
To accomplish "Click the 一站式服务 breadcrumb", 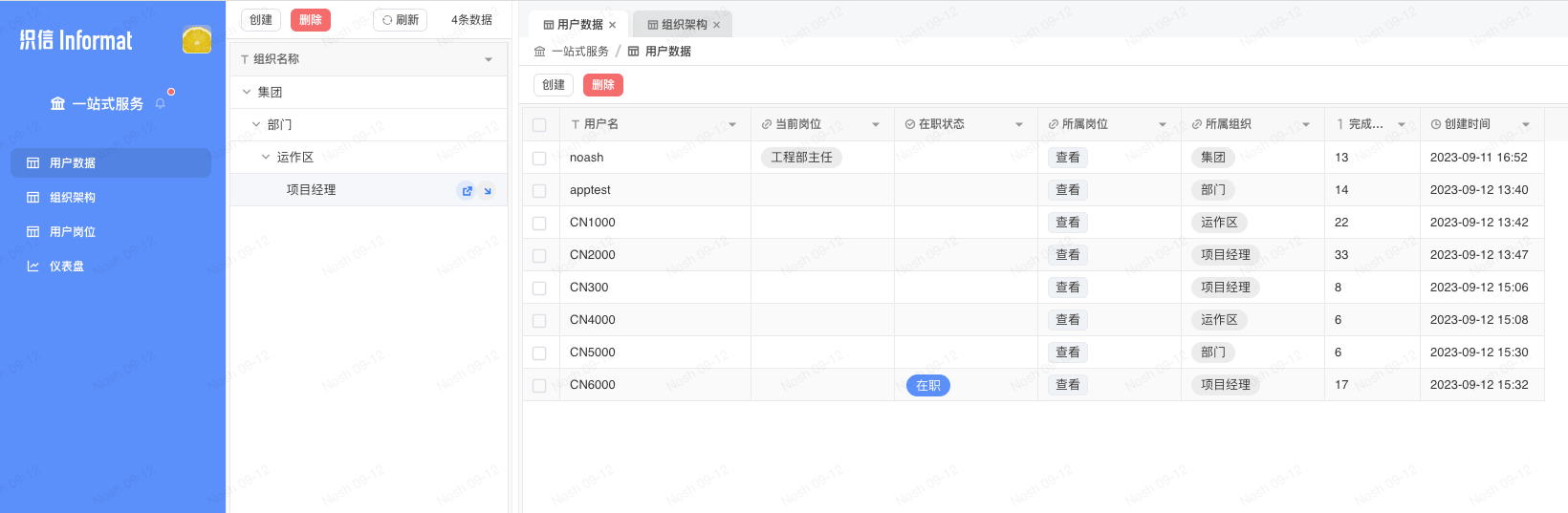I will (x=579, y=52).
